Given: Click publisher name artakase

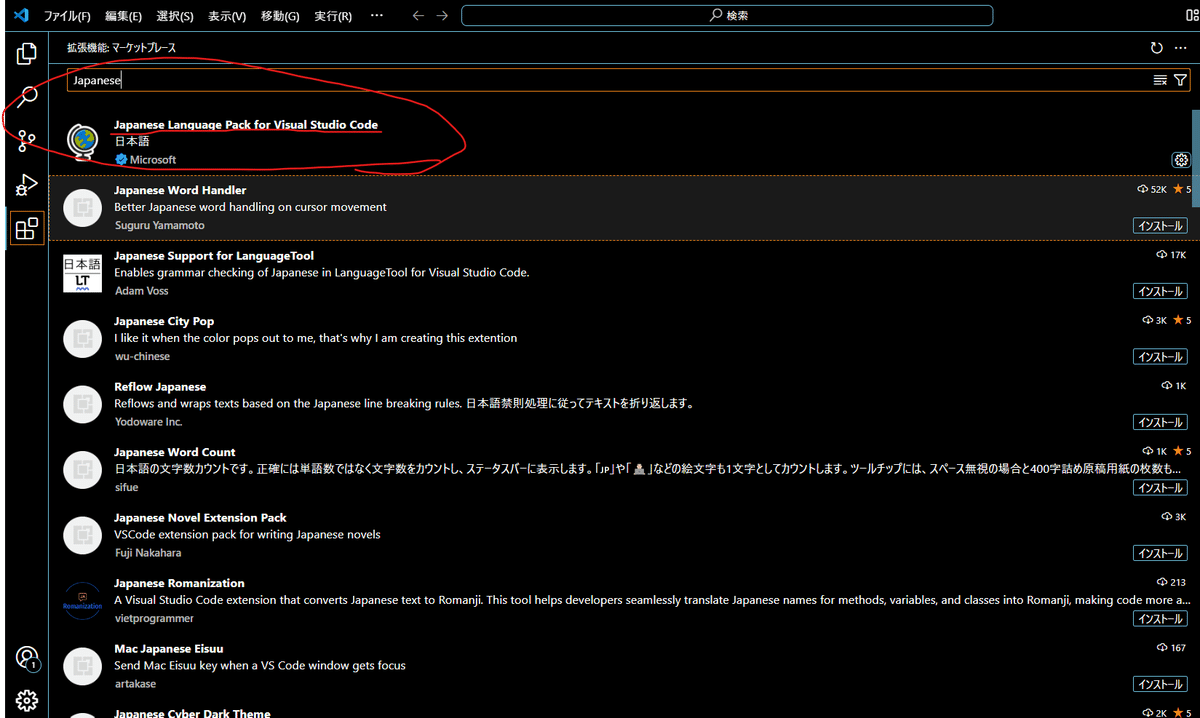Looking at the screenshot, I should (136, 684).
